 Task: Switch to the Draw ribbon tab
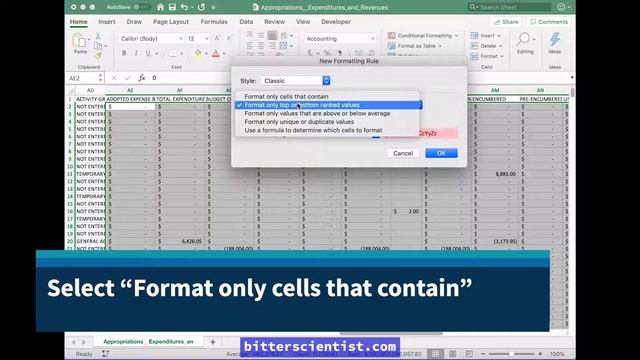(x=134, y=22)
